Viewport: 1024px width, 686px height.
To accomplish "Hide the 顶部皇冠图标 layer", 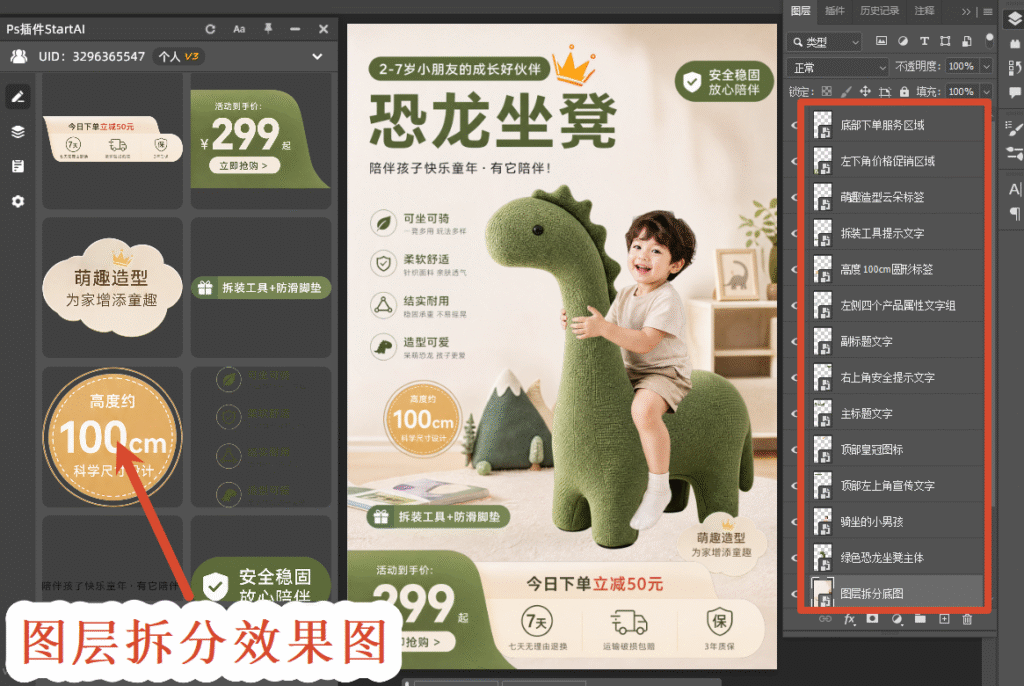I will coord(794,449).
